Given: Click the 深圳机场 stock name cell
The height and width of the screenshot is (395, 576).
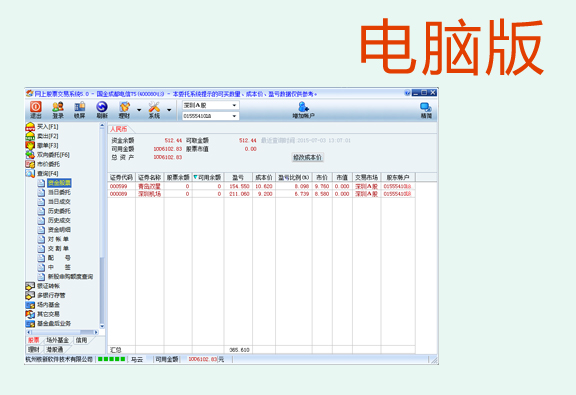Looking at the screenshot, I should pyautogui.click(x=150, y=194).
